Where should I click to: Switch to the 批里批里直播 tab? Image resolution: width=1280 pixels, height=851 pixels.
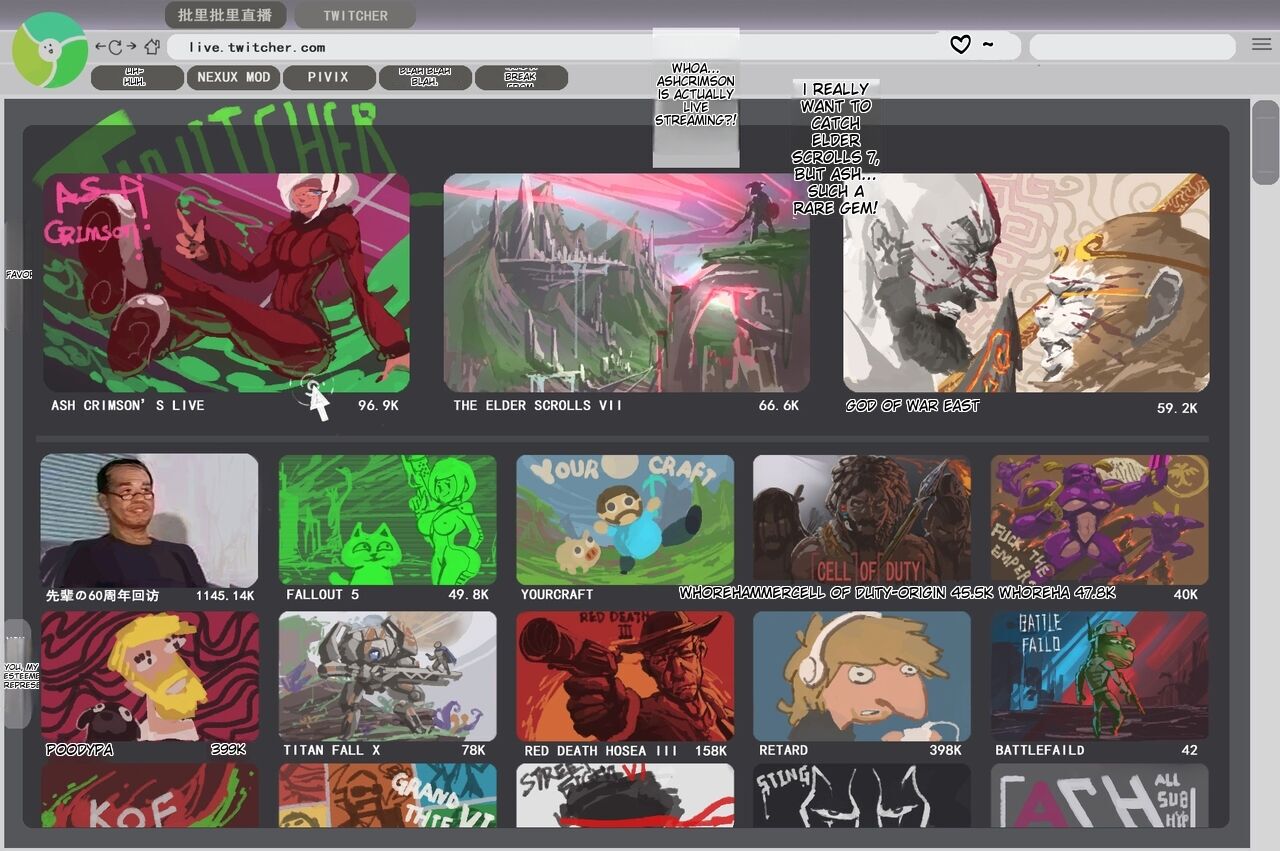[x=225, y=15]
